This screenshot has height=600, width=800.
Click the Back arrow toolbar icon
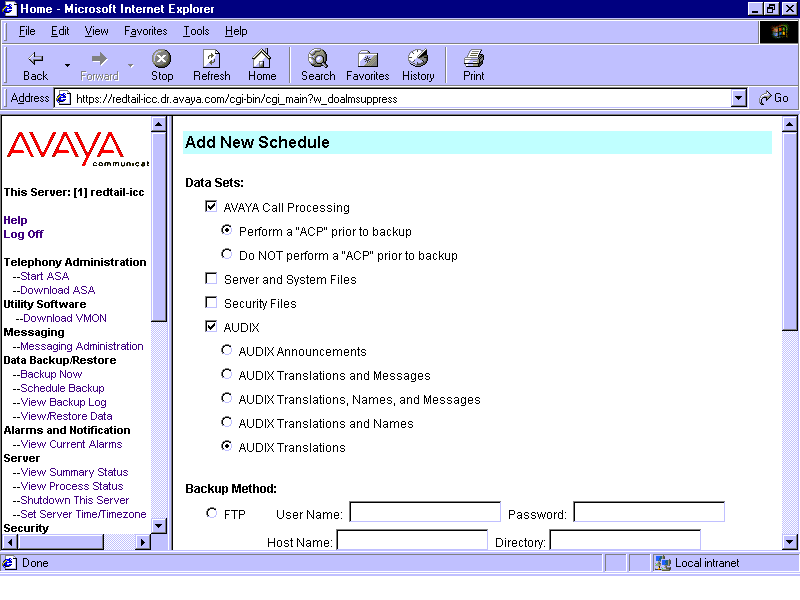click(x=35, y=59)
